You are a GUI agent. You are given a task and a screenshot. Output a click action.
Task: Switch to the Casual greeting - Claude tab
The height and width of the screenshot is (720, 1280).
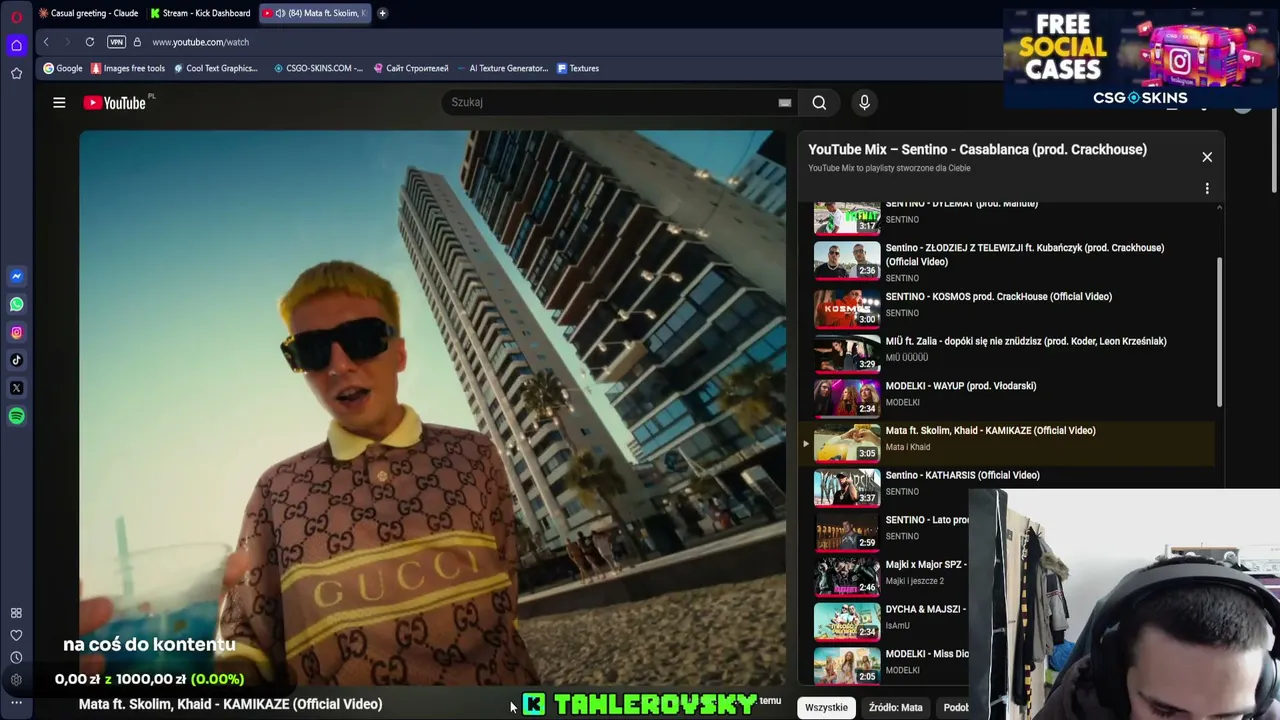pyautogui.click(x=88, y=13)
